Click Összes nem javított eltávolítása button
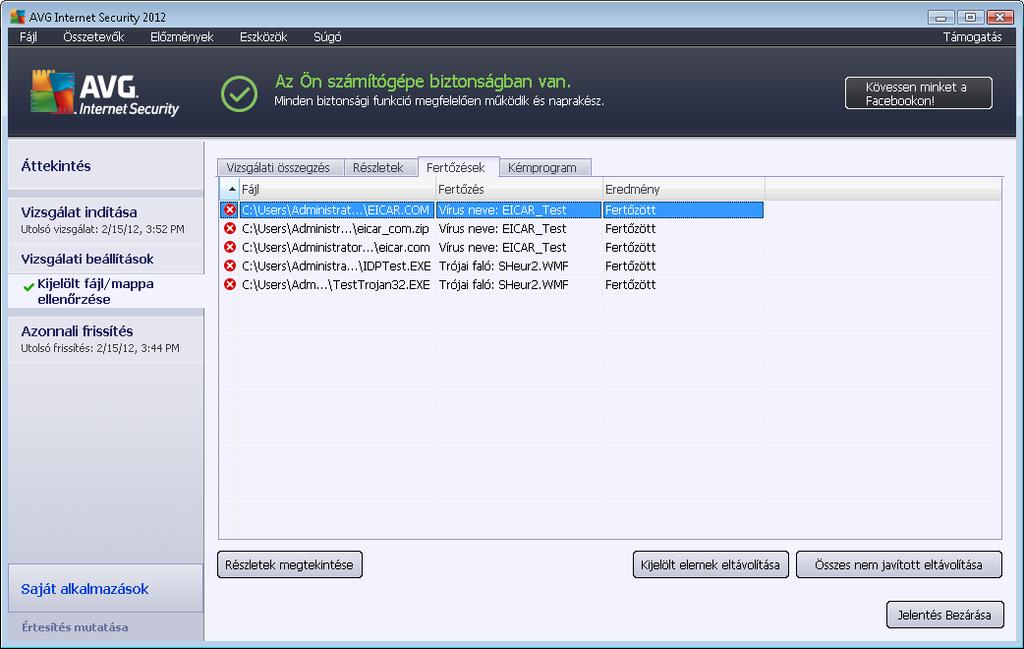This screenshot has width=1024, height=649. pyautogui.click(x=899, y=565)
